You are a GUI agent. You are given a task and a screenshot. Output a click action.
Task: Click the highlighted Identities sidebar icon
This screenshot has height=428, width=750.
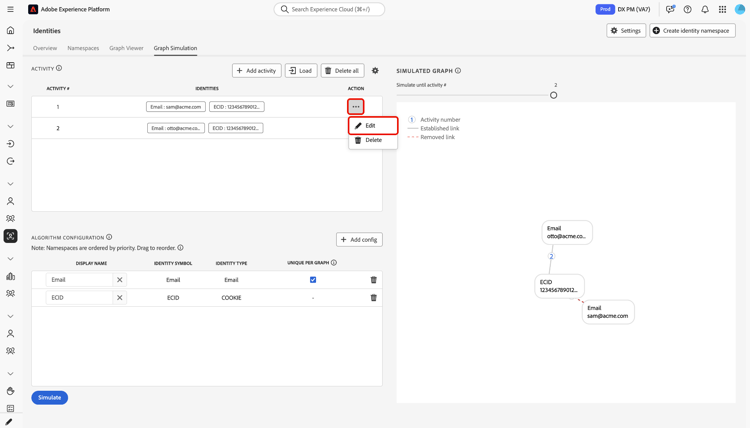tap(10, 236)
